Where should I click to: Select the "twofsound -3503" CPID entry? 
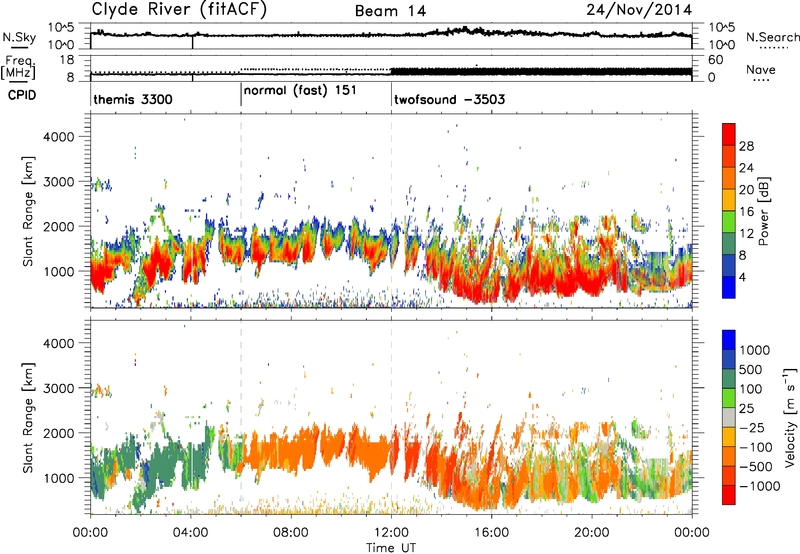[x=449, y=99]
